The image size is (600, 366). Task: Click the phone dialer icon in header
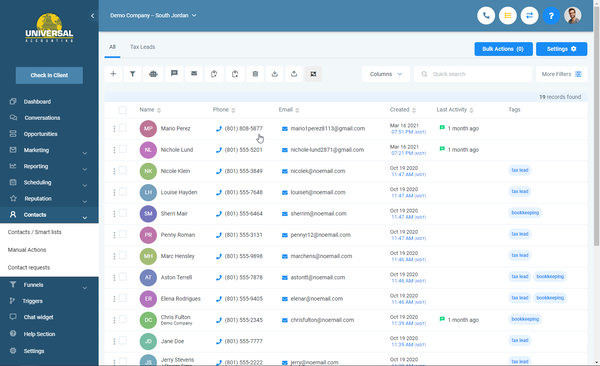[x=486, y=16]
